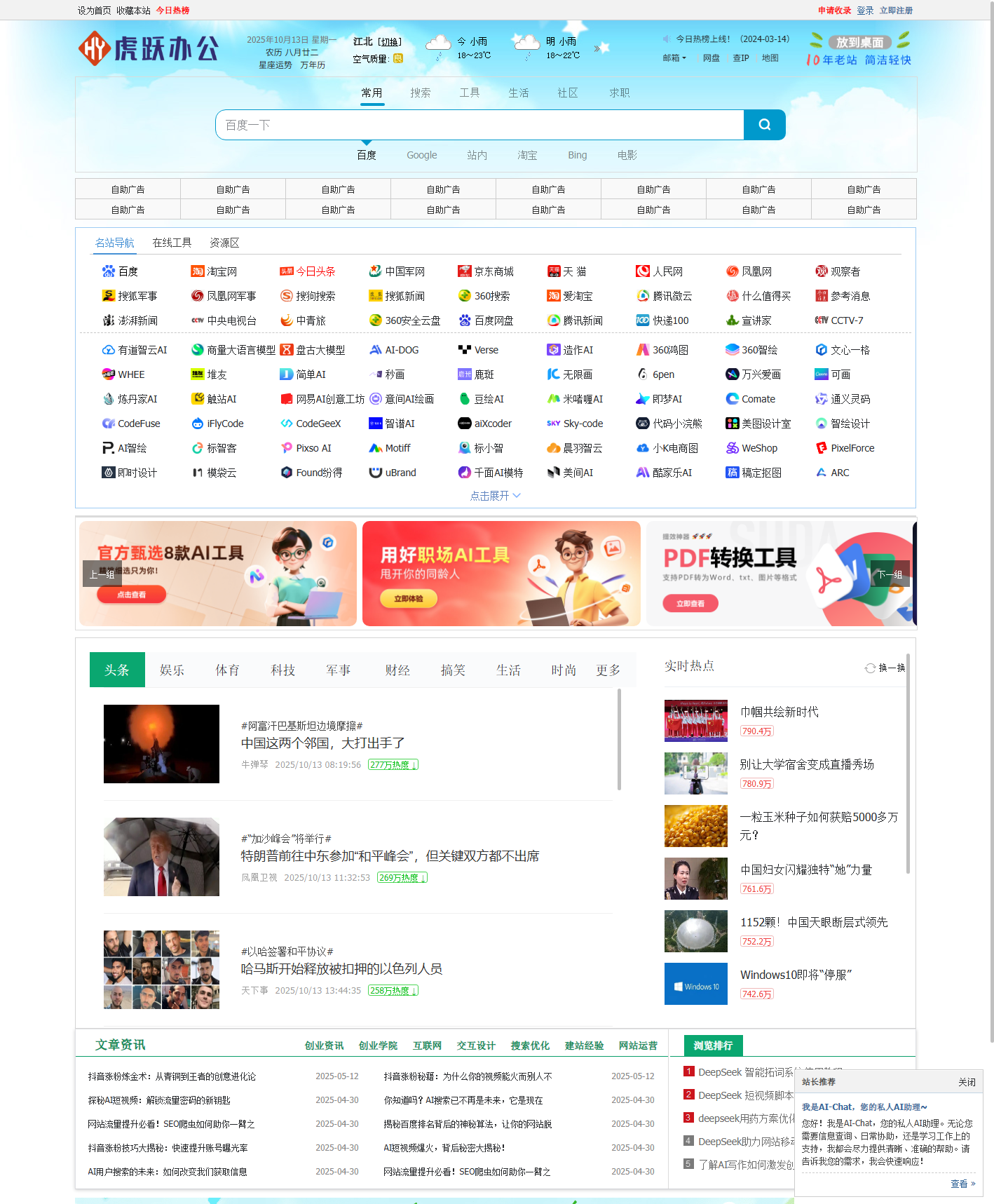Click the weather forecast next arrow
This screenshot has height=1204, width=994.
597,48
